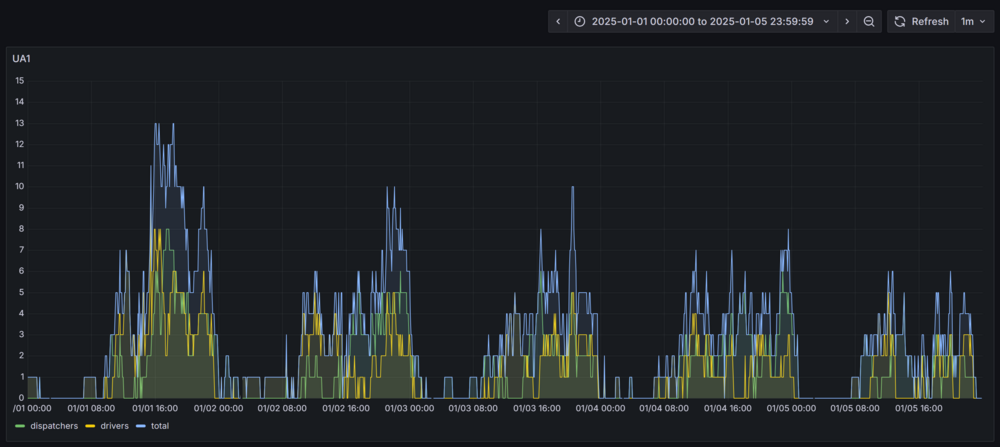Click the clock icon in time picker
This screenshot has height=447, width=1000.
click(x=580, y=21)
